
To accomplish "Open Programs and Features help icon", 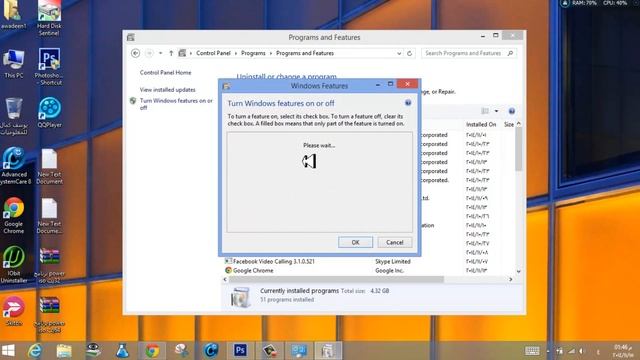I will 511,111.
